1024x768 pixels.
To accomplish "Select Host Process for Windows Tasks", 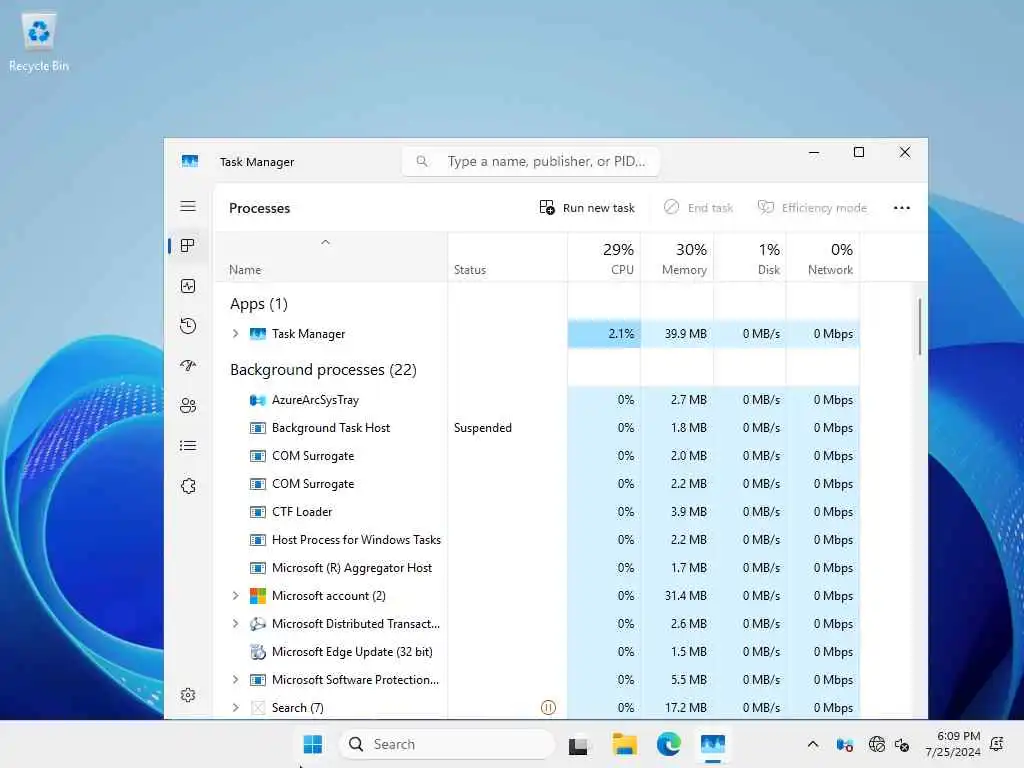I will coord(537,540).
